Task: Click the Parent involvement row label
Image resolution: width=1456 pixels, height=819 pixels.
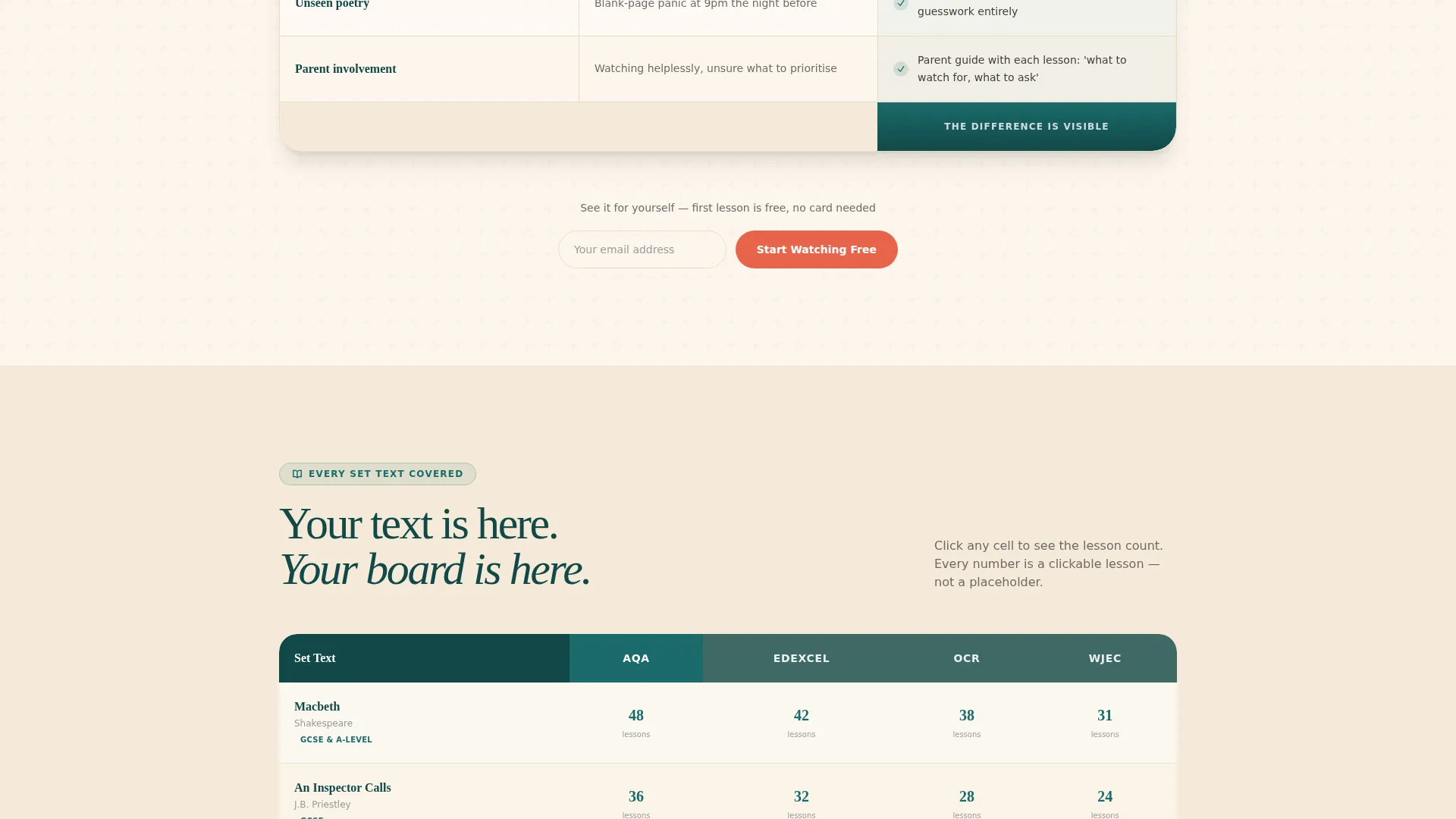Action: [346, 69]
